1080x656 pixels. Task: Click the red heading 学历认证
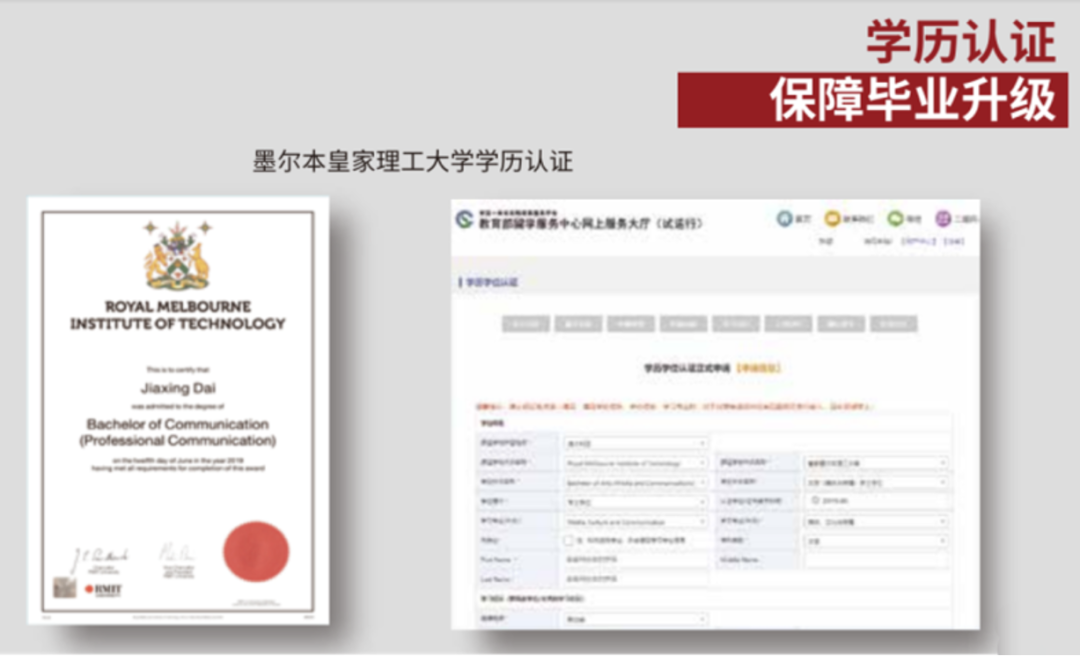pyautogui.click(x=962, y=43)
